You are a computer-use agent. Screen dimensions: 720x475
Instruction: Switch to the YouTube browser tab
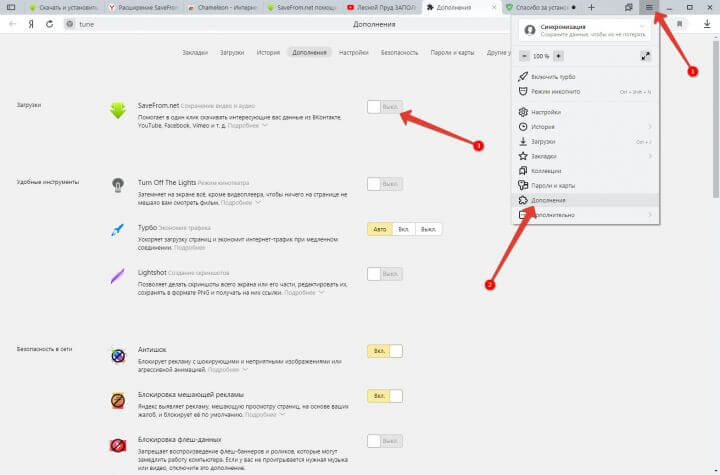click(382, 7)
